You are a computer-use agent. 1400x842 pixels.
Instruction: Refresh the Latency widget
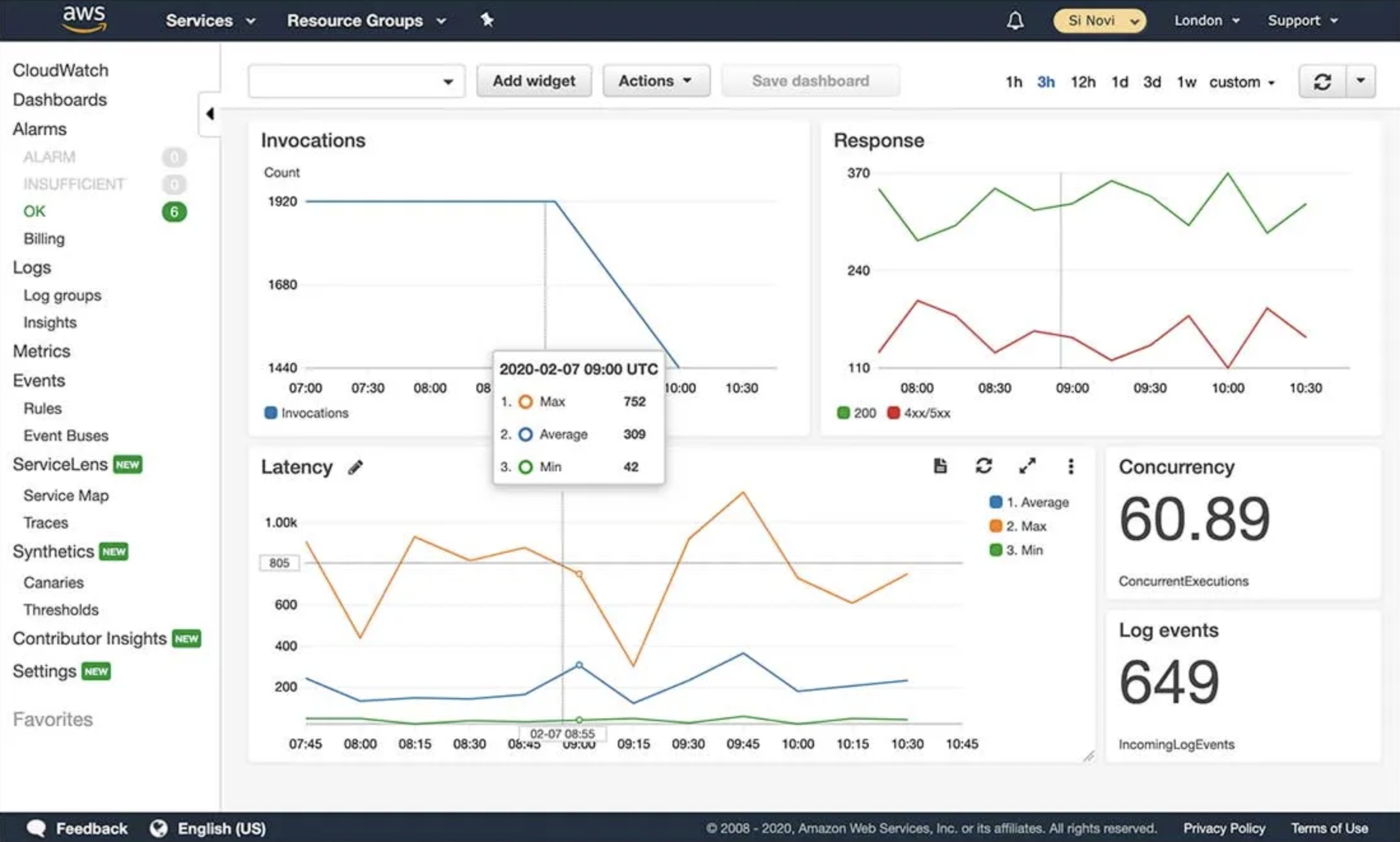[983, 466]
